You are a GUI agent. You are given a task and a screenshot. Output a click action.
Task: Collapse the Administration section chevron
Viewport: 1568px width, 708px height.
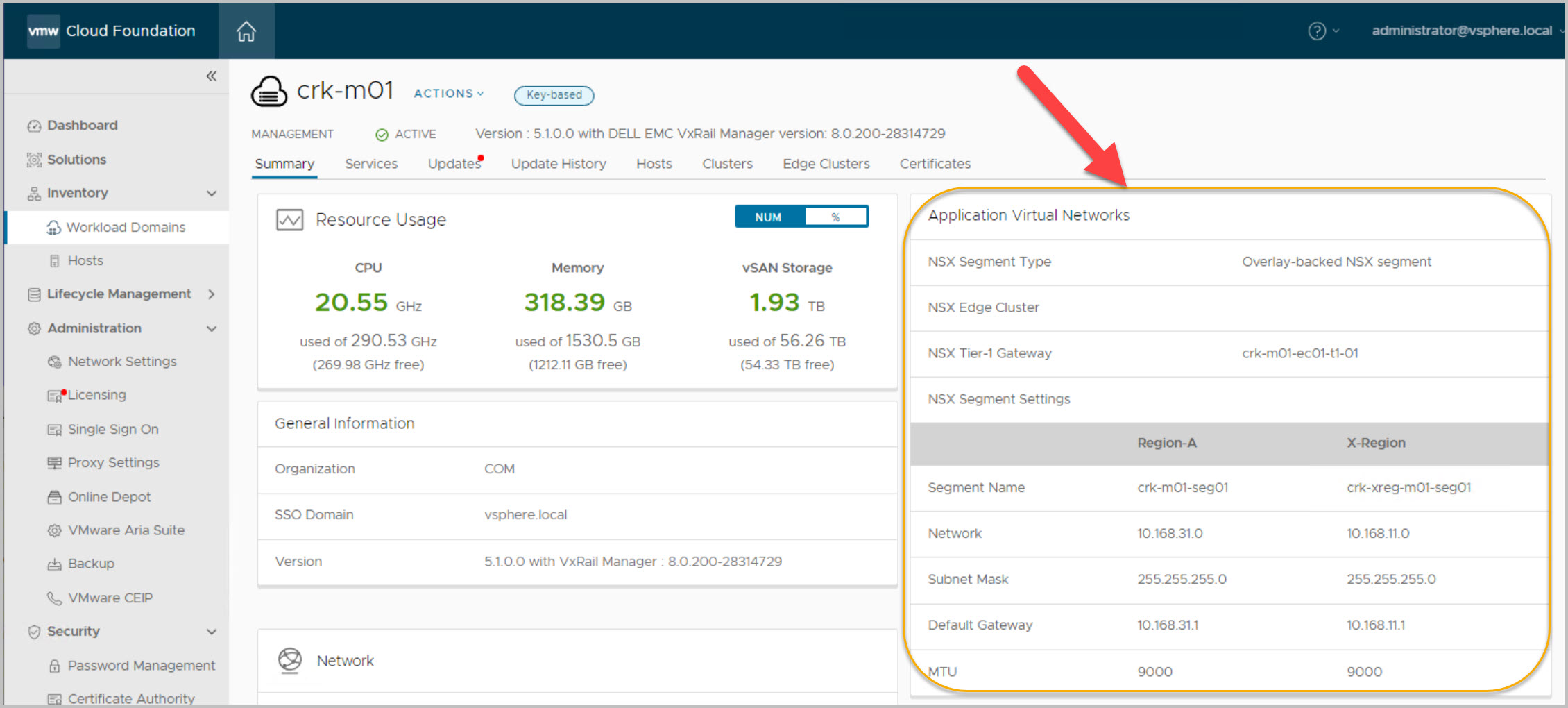click(212, 329)
